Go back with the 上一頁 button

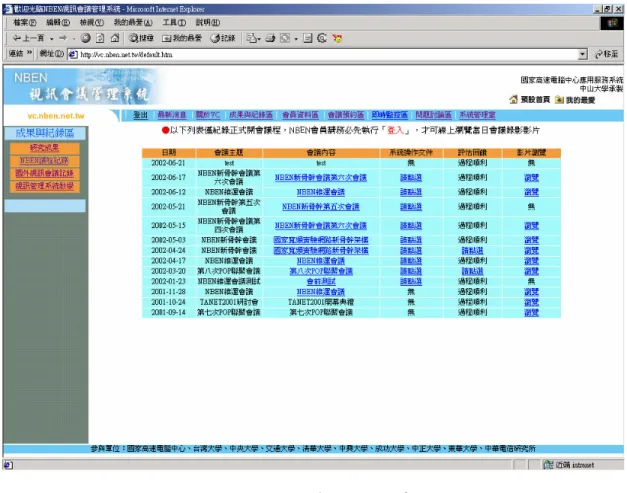click(28, 38)
